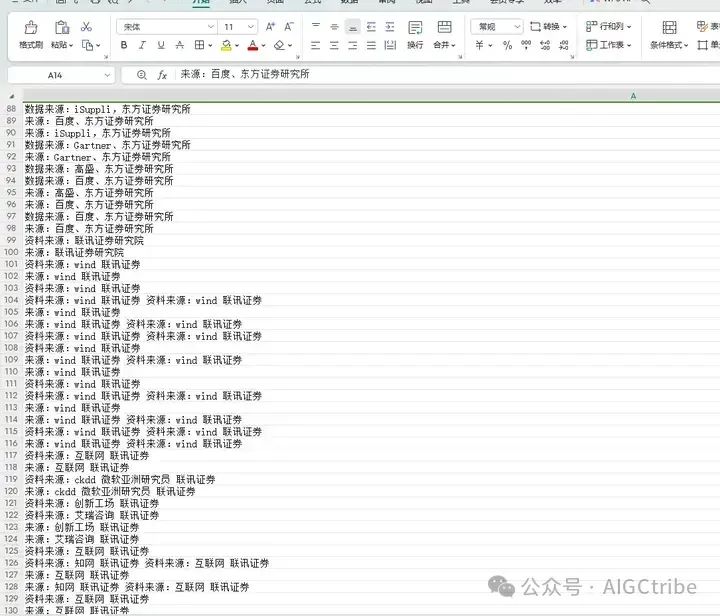
Task: Click the Paste (粘贴) clipboard icon
Action: pos(62,28)
